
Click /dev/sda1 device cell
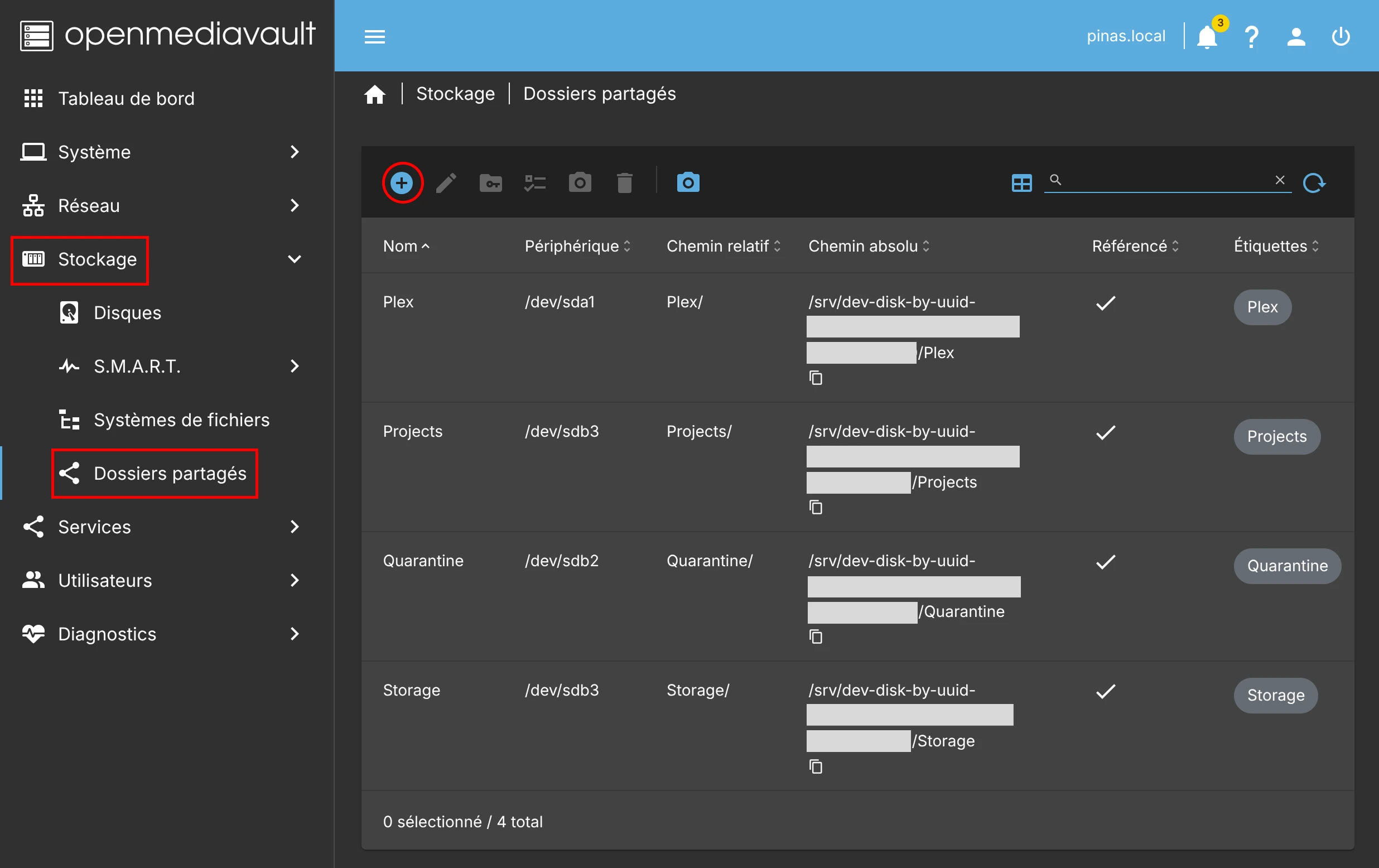click(560, 302)
